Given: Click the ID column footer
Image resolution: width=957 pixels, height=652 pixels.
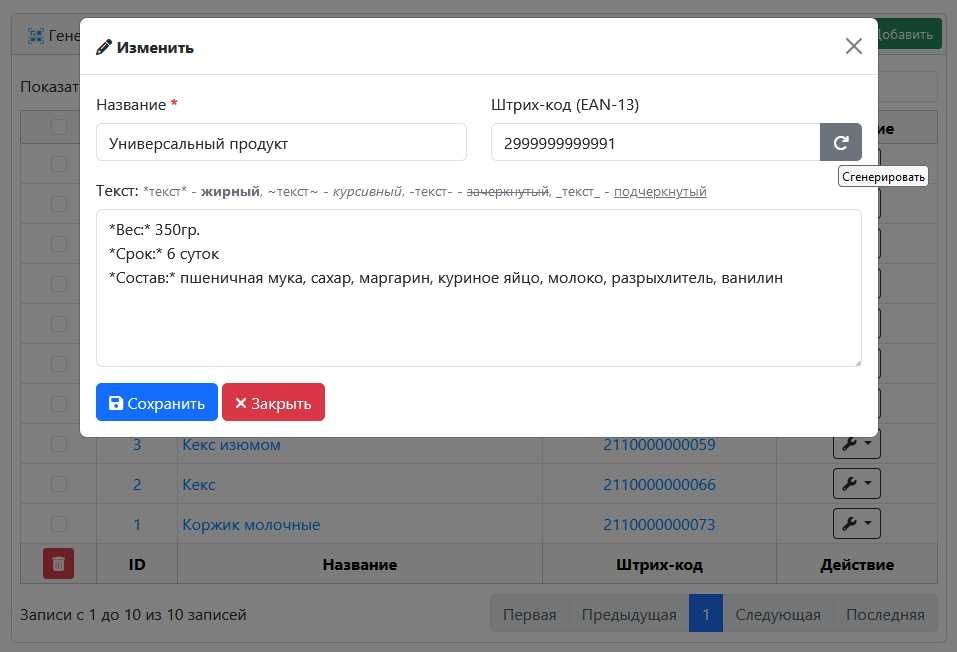Looking at the screenshot, I should [x=137, y=564].
